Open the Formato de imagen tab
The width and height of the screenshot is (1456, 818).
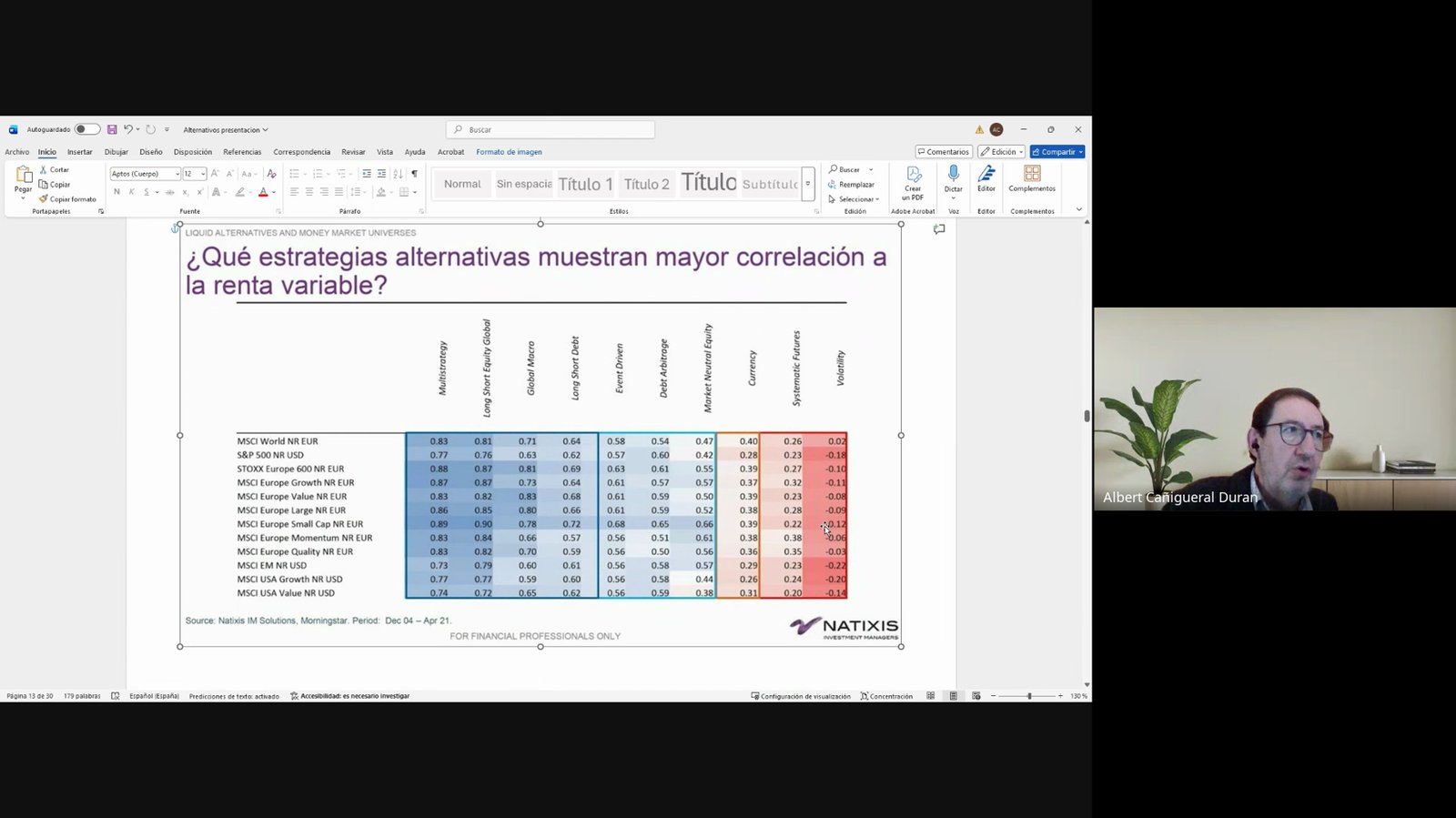509,152
